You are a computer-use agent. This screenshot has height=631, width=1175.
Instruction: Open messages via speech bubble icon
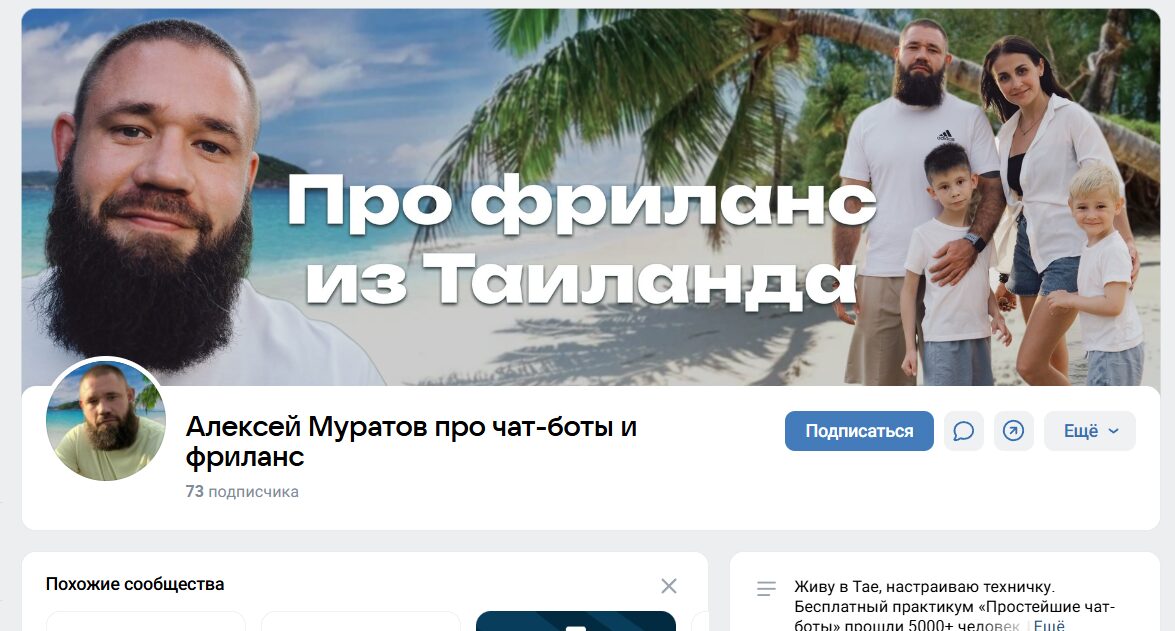tap(964, 431)
